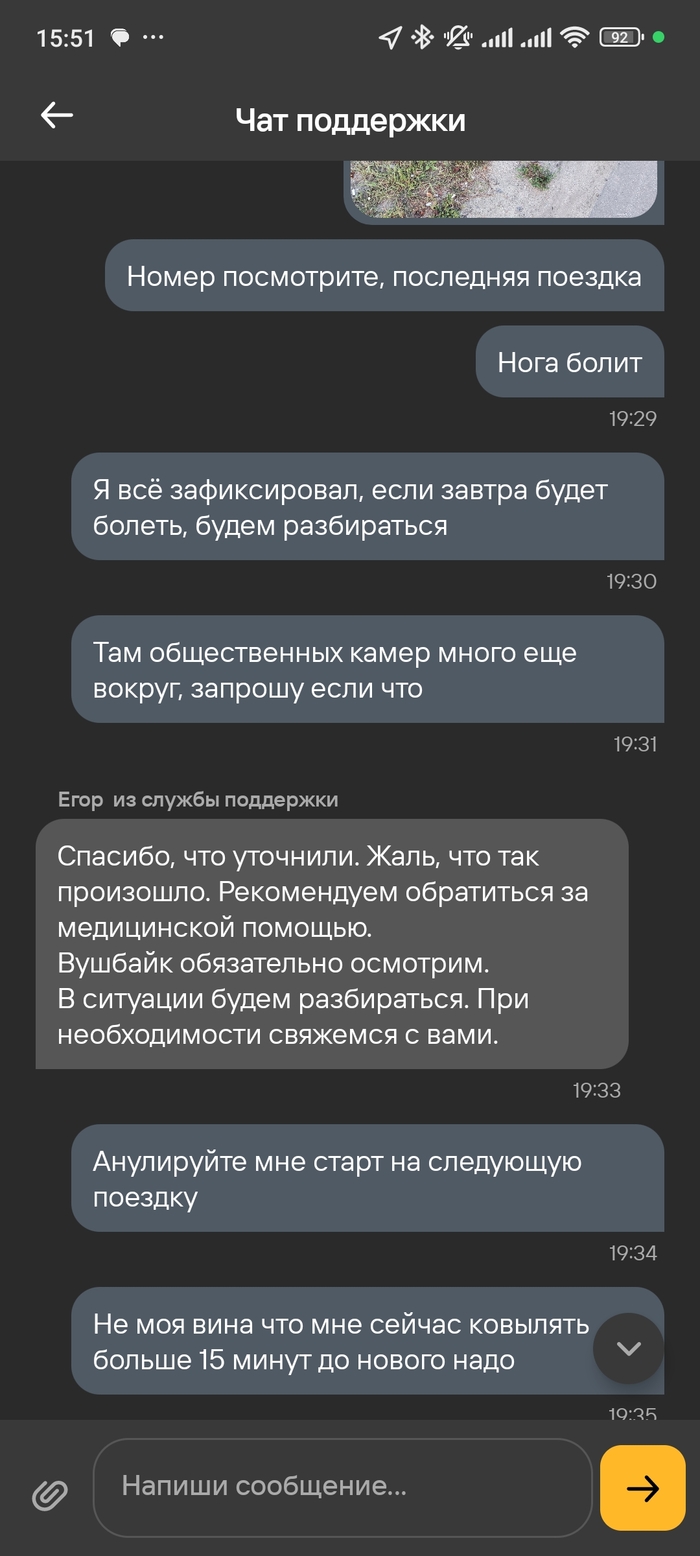Tap the Wi-Fi status icon
The image size is (700, 1556).
click(x=574, y=38)
